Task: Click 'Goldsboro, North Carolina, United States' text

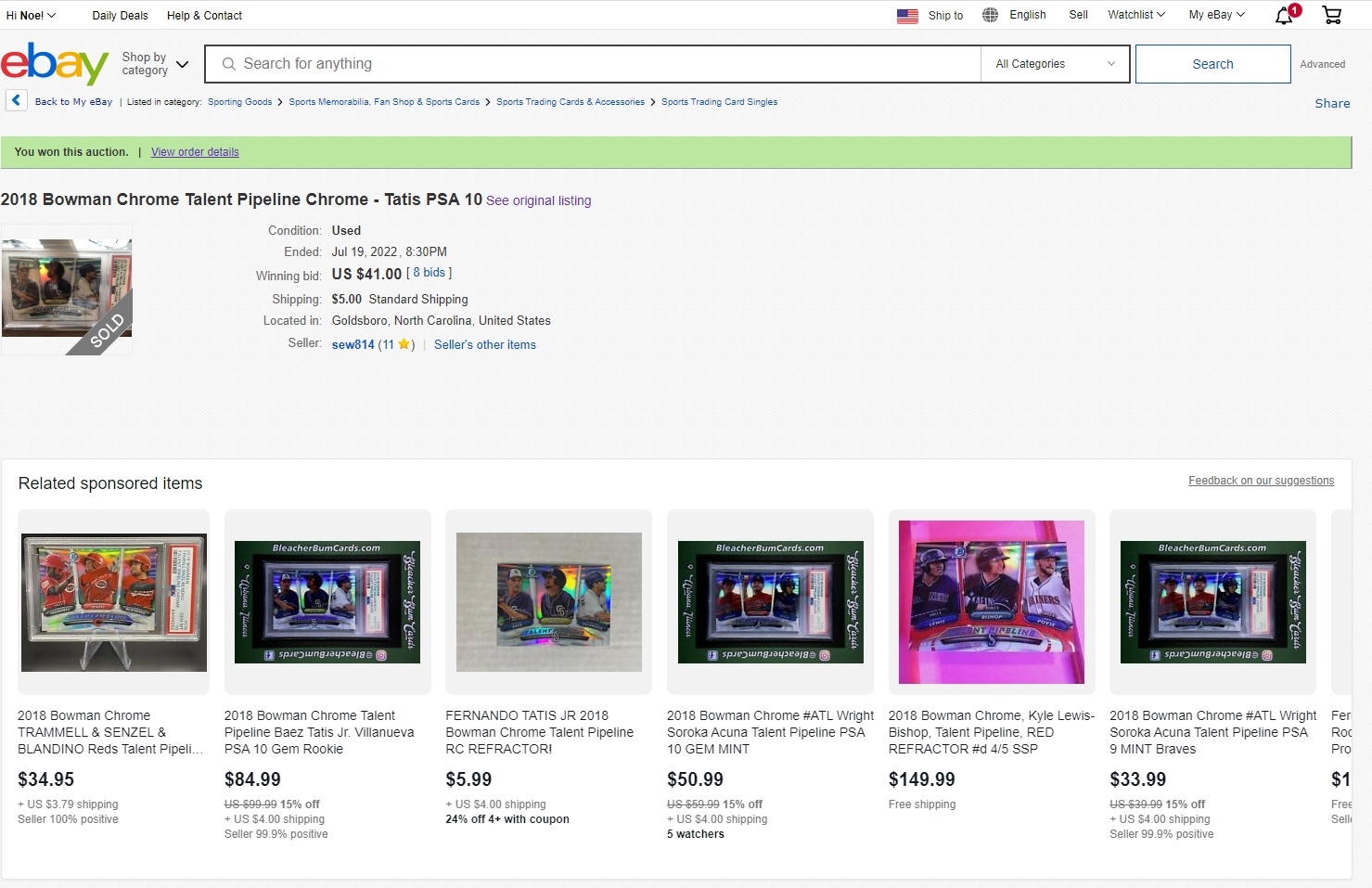Action: 442,321
